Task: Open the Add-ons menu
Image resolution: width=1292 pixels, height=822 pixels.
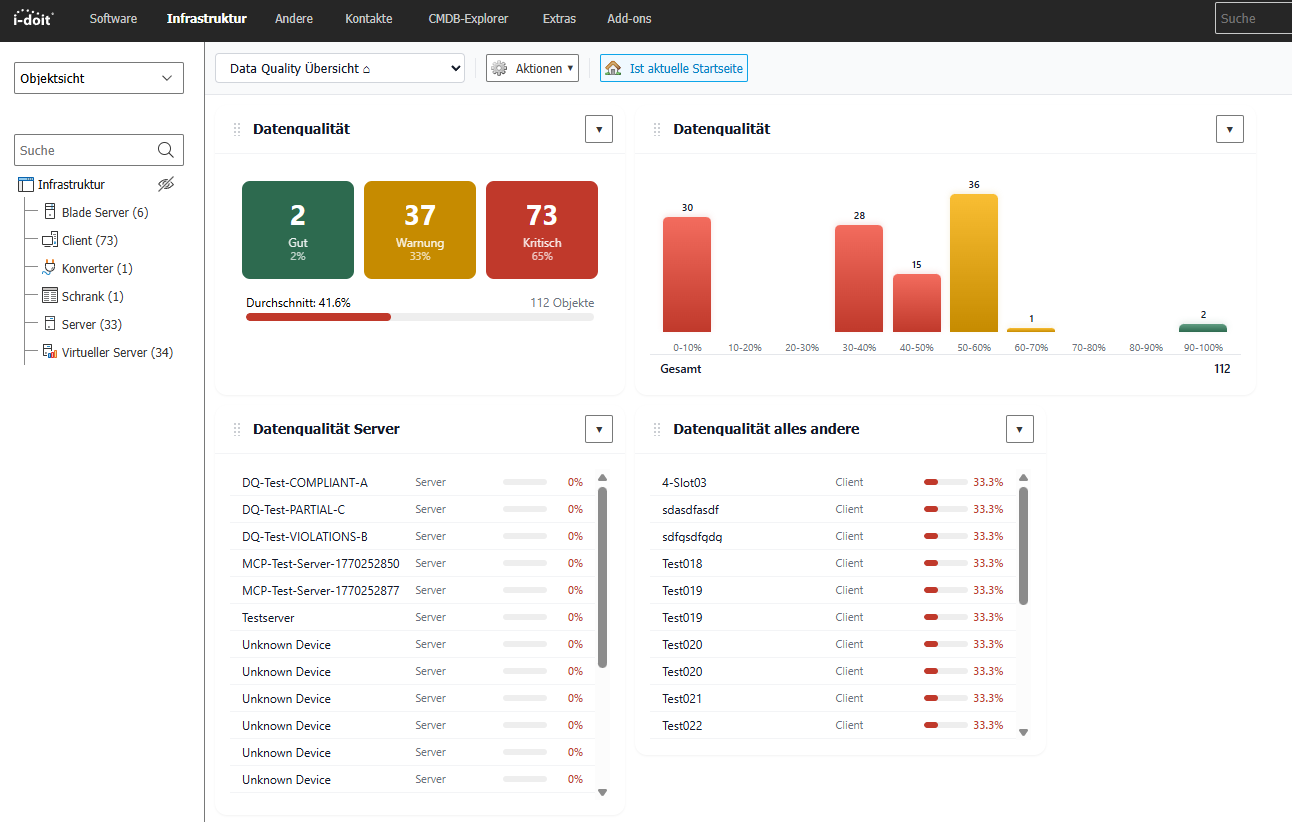Action: click(x=629, y=18)
